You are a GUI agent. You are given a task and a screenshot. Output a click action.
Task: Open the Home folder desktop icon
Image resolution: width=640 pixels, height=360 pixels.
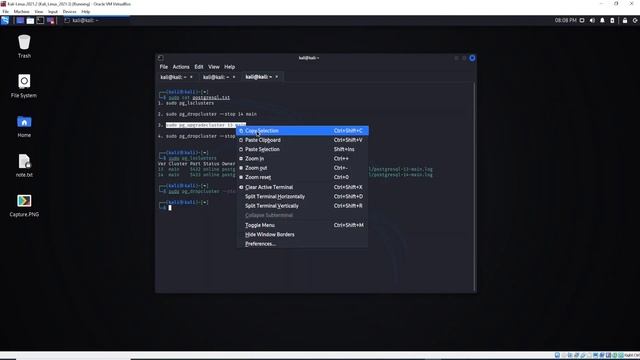pyautogui.click(x=24, y=126)
